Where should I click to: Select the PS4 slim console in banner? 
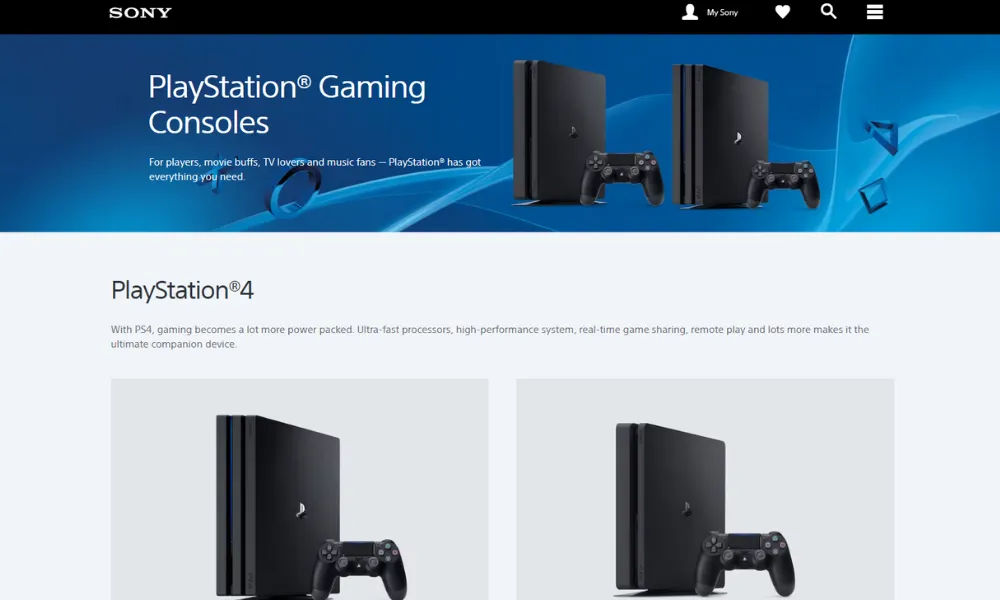coord(560,133)
